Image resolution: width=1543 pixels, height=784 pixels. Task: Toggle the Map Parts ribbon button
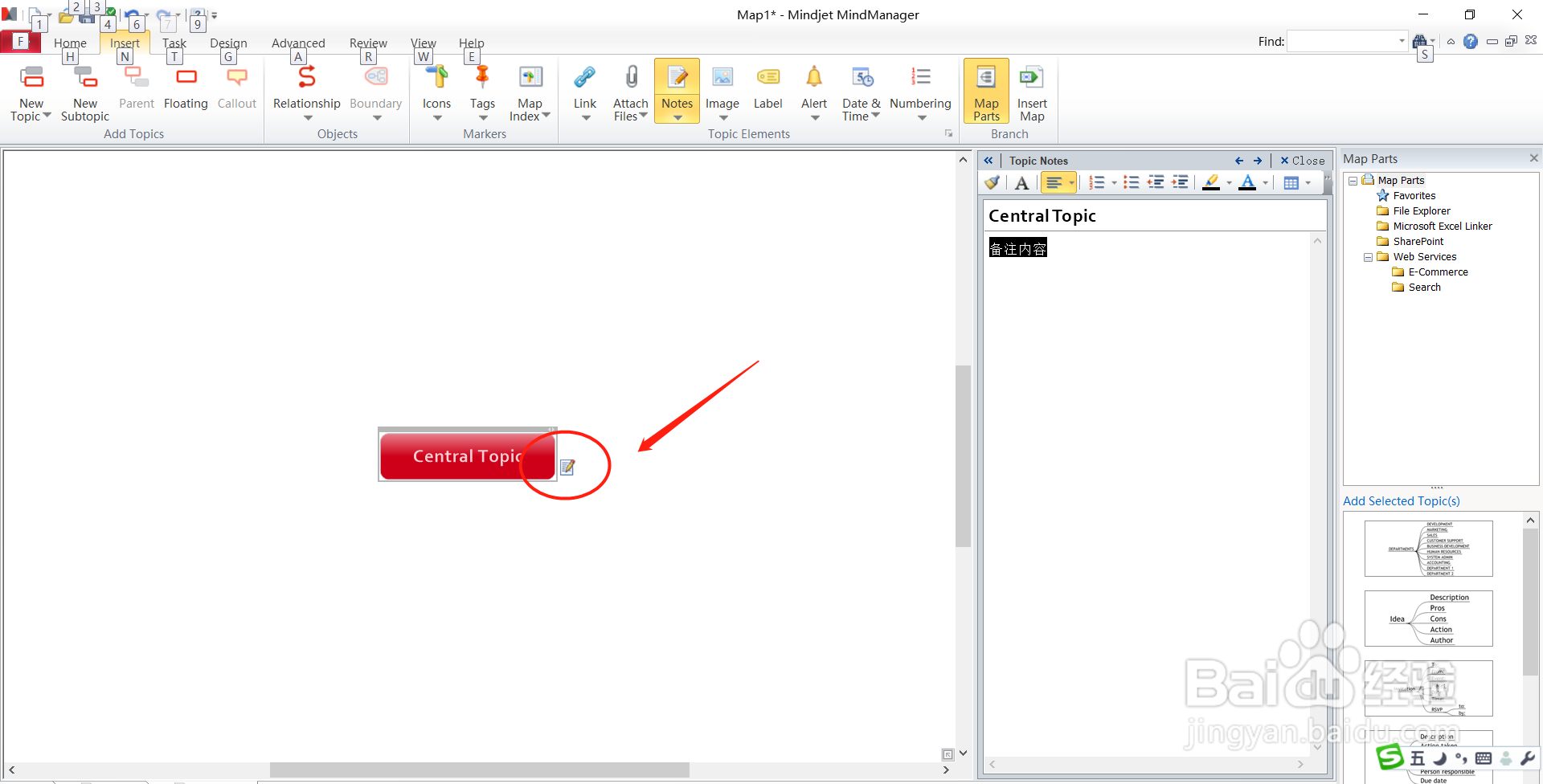click(986, 91)
